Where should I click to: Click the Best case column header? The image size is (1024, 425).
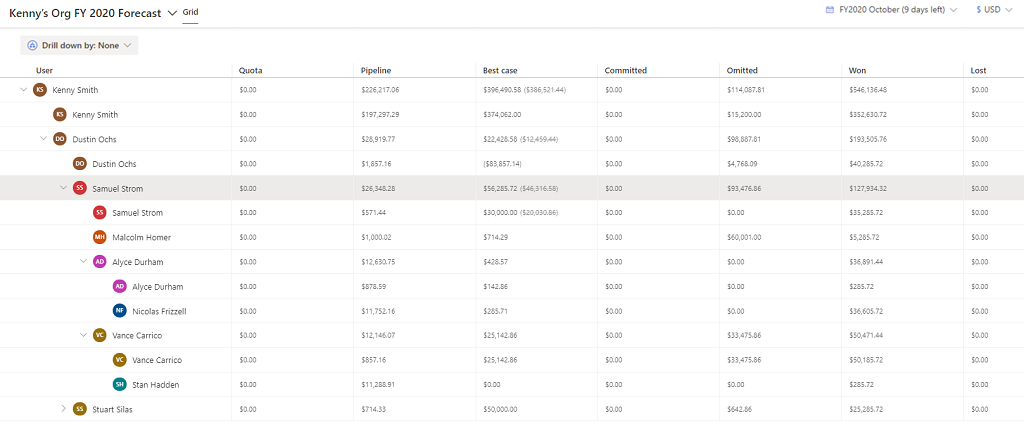pos(500,70)
